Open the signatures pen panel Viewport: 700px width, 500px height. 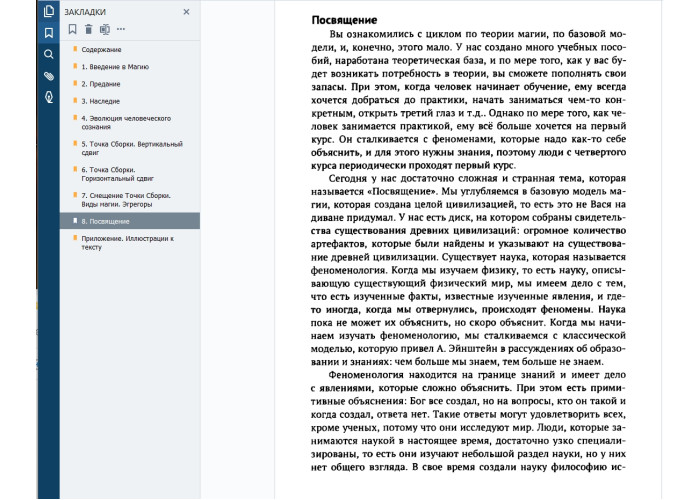(48, 97)
